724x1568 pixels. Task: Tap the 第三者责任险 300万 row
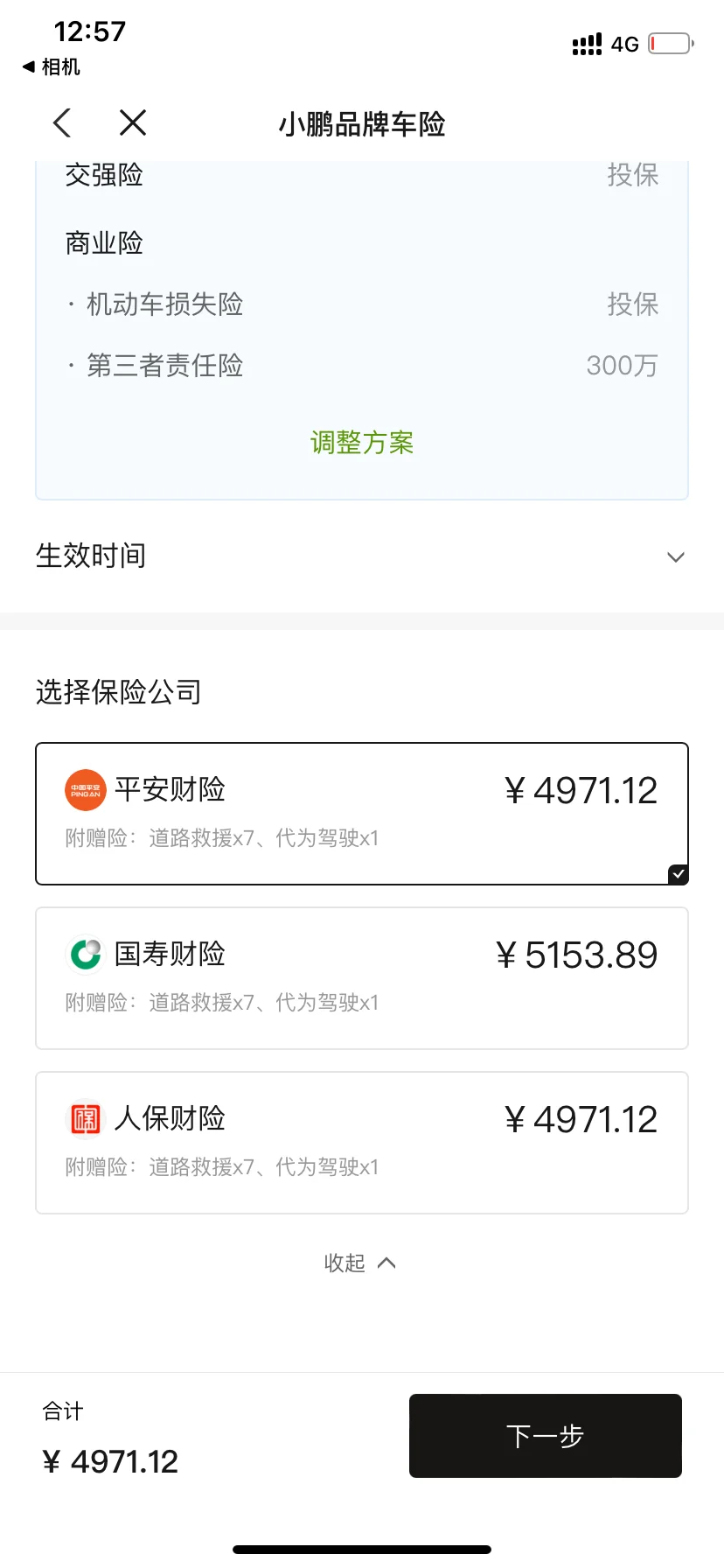pos(362,366)
